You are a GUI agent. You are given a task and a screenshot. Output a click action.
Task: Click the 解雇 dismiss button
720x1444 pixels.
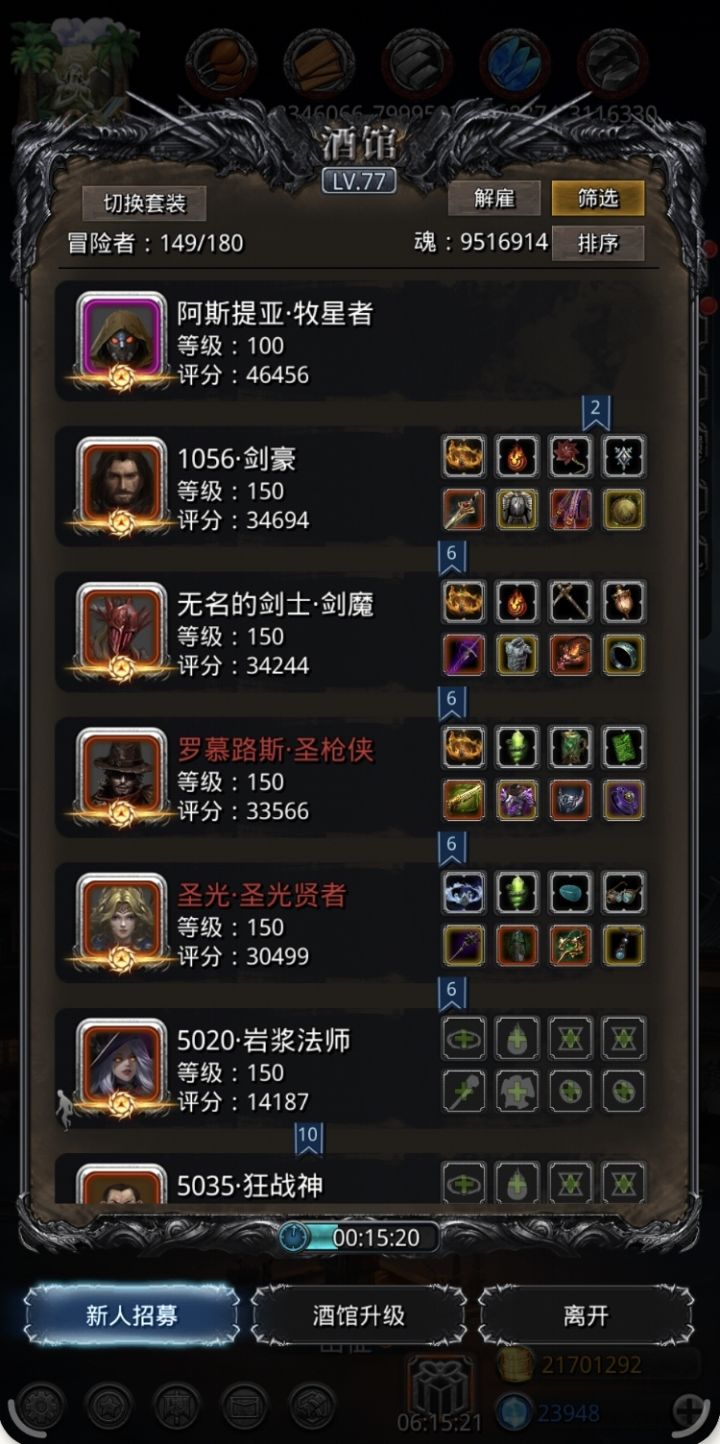pos(494,198)
